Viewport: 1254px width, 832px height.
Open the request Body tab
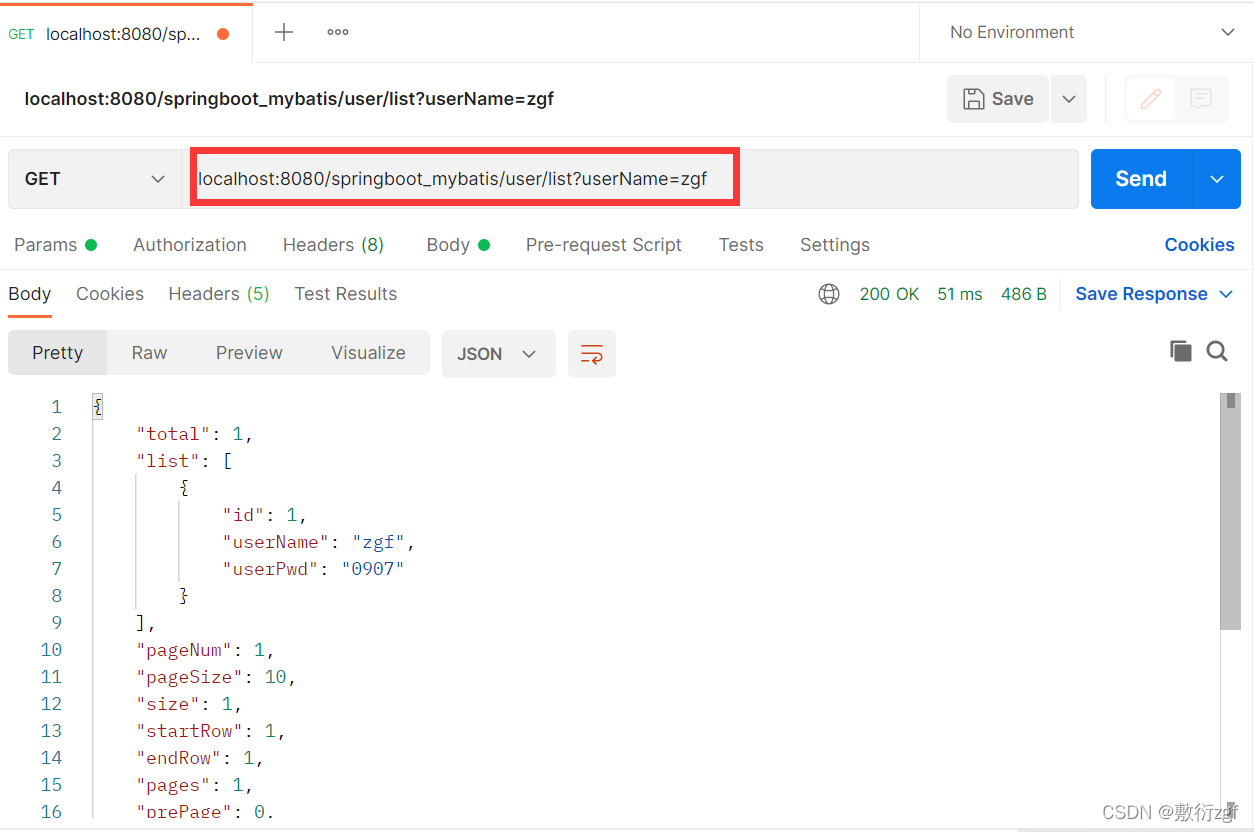458,245
